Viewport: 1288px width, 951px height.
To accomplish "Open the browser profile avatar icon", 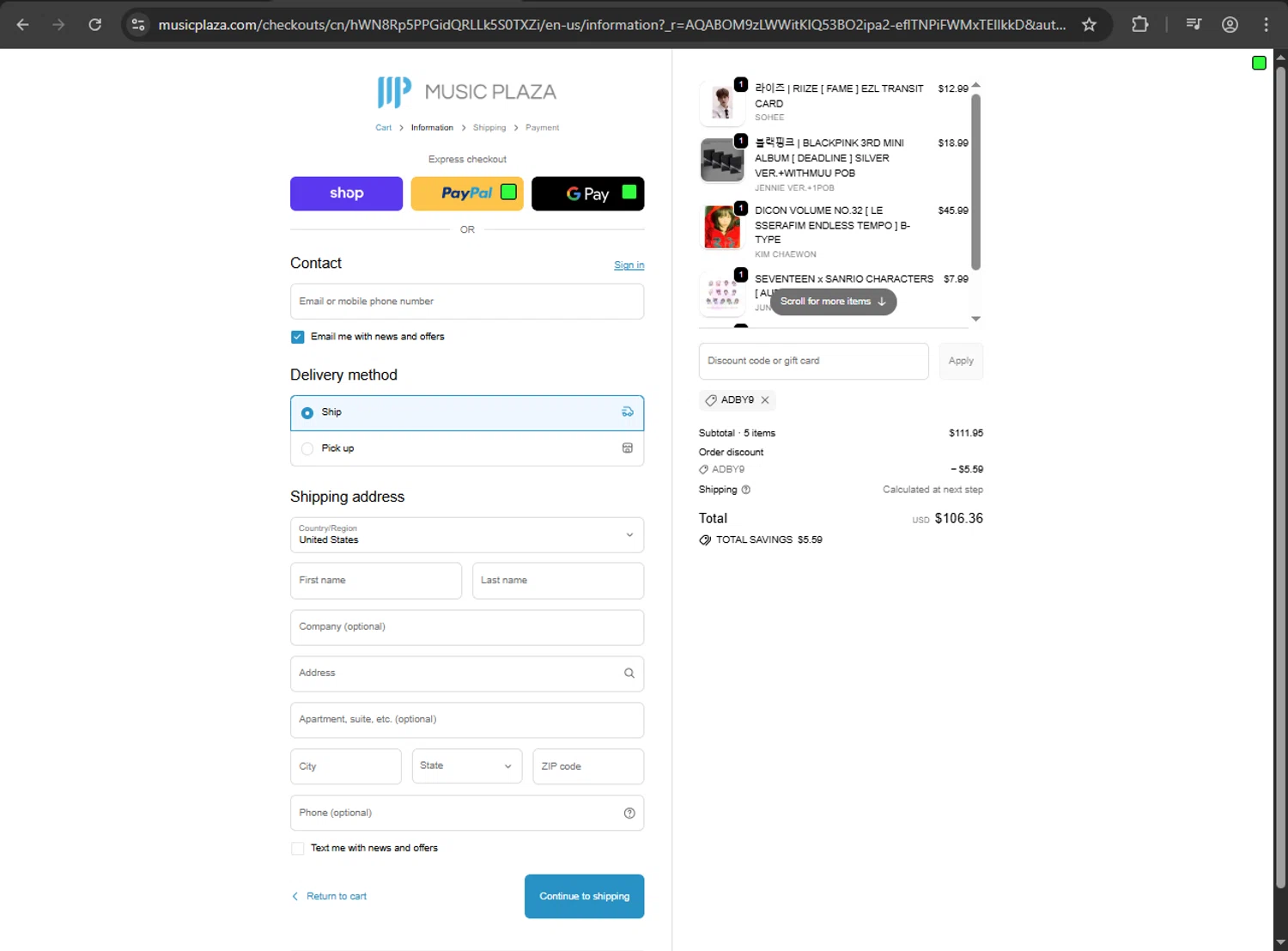I will coord(1230,24).
